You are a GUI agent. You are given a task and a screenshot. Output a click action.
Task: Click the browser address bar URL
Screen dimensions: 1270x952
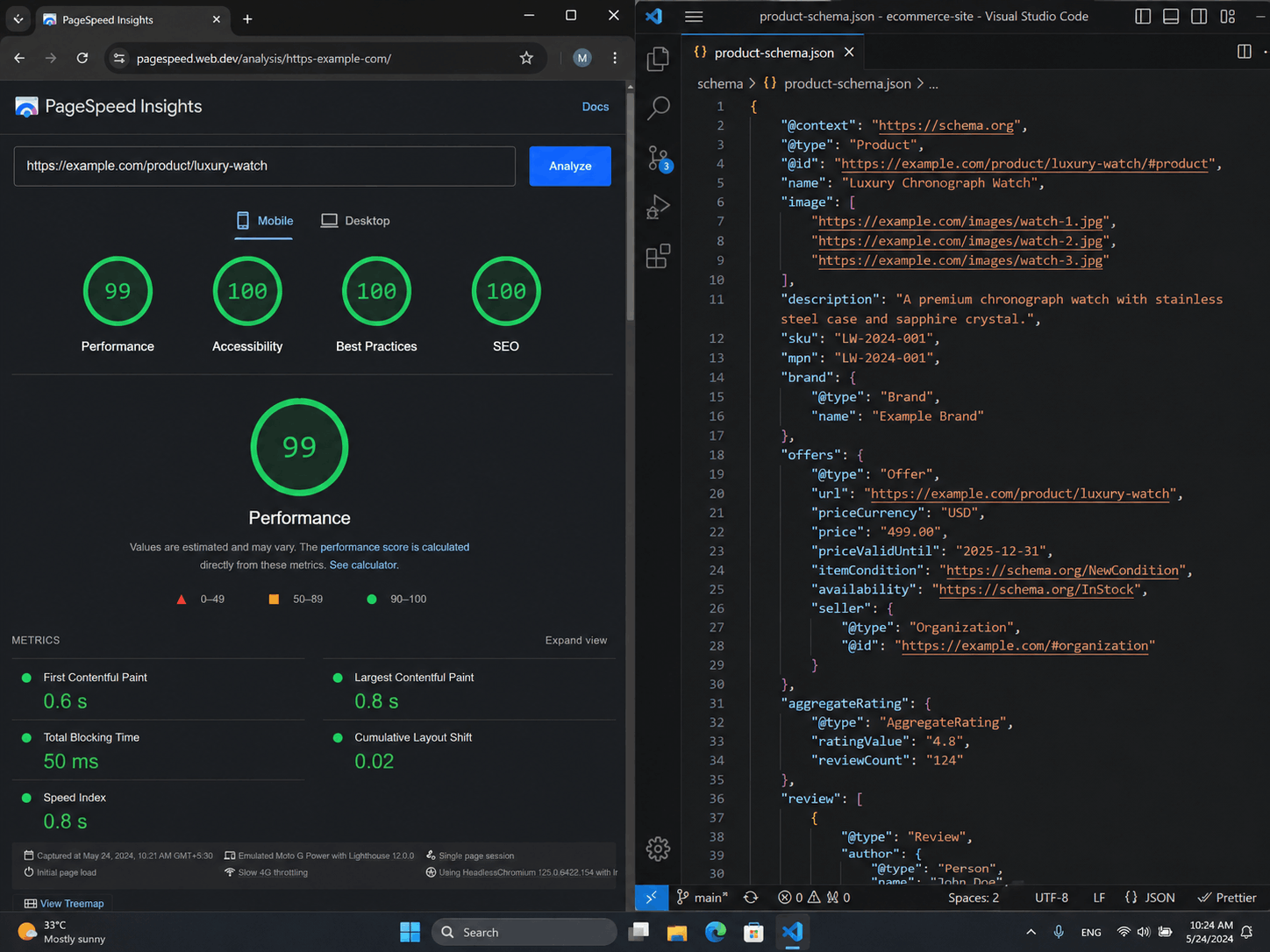(264, 59)
